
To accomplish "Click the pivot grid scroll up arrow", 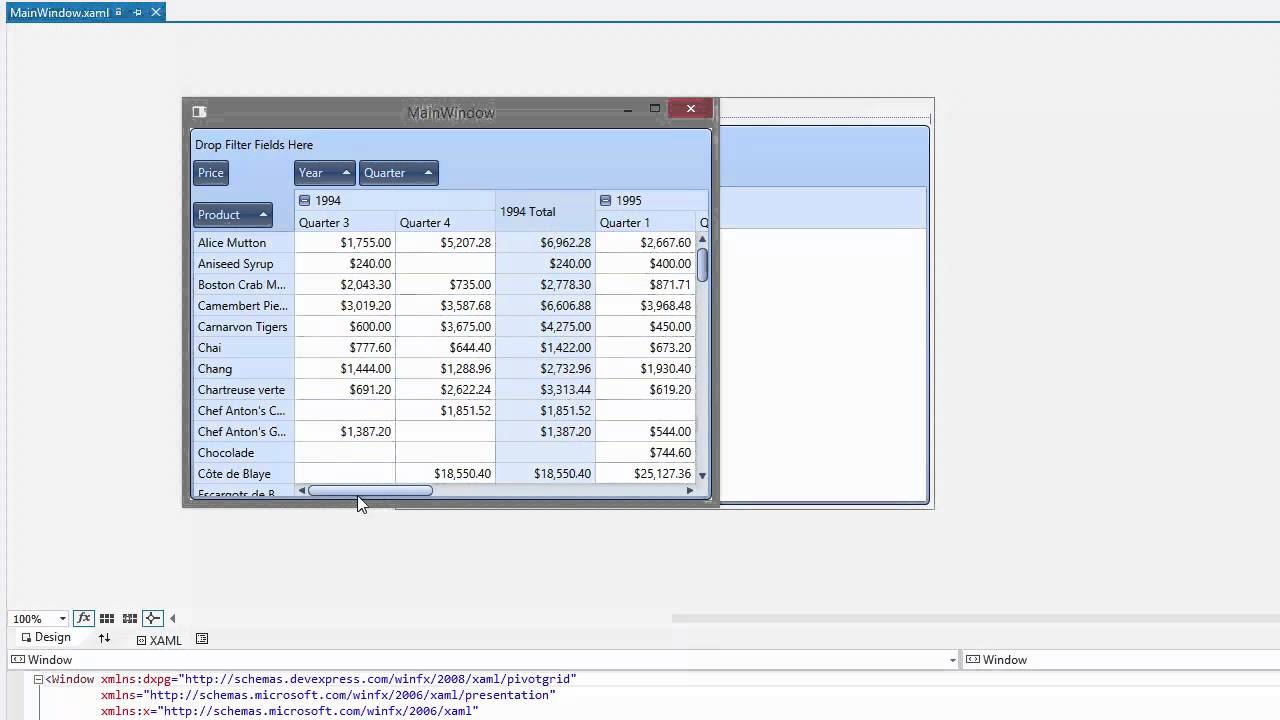I will [702, 239].
